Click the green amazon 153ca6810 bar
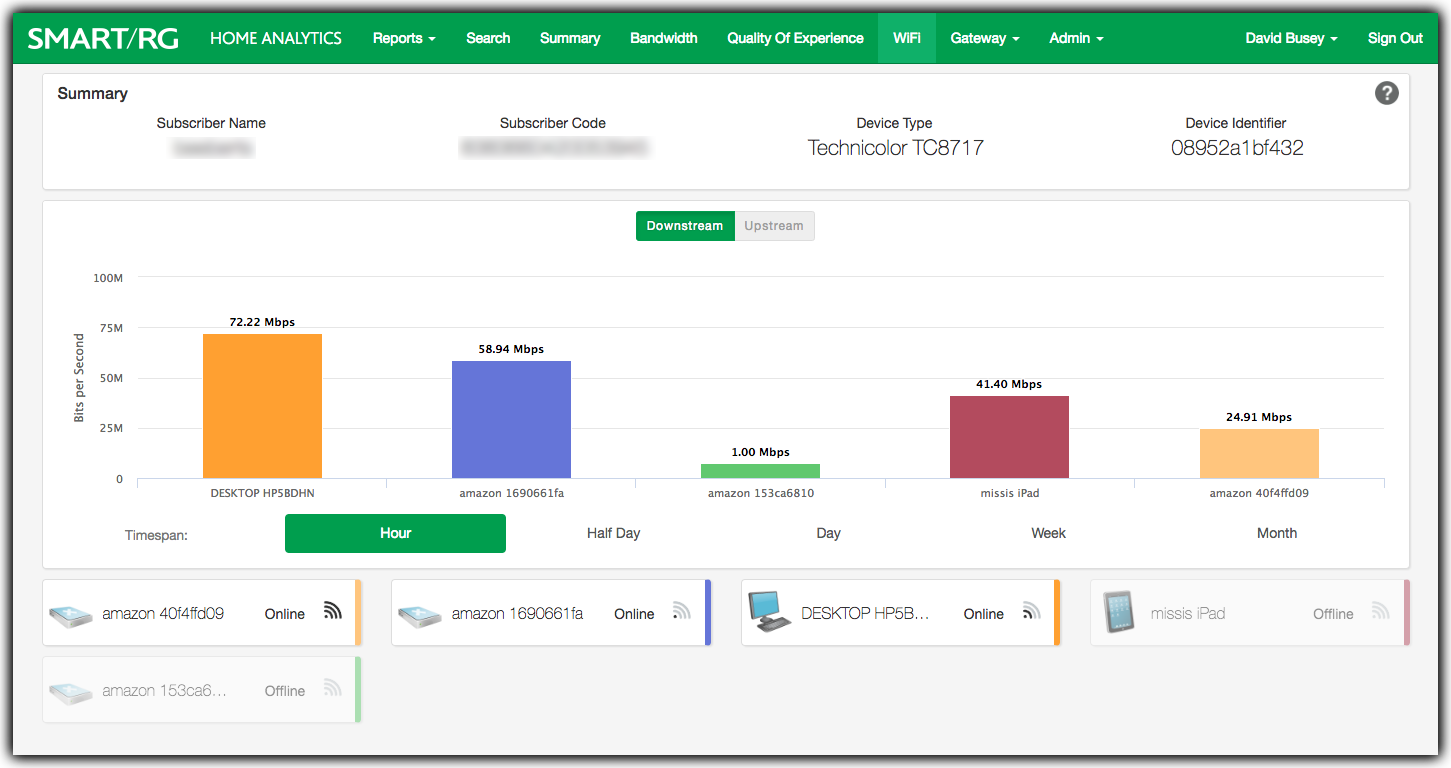 pos(760,471)
